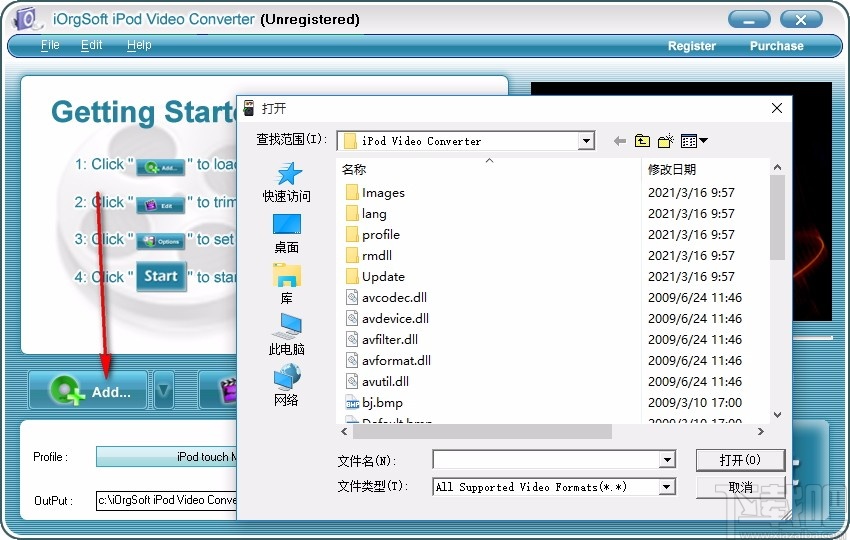Select the profile folder
Viewport: 850px width, 540px height.
(373, 235)
